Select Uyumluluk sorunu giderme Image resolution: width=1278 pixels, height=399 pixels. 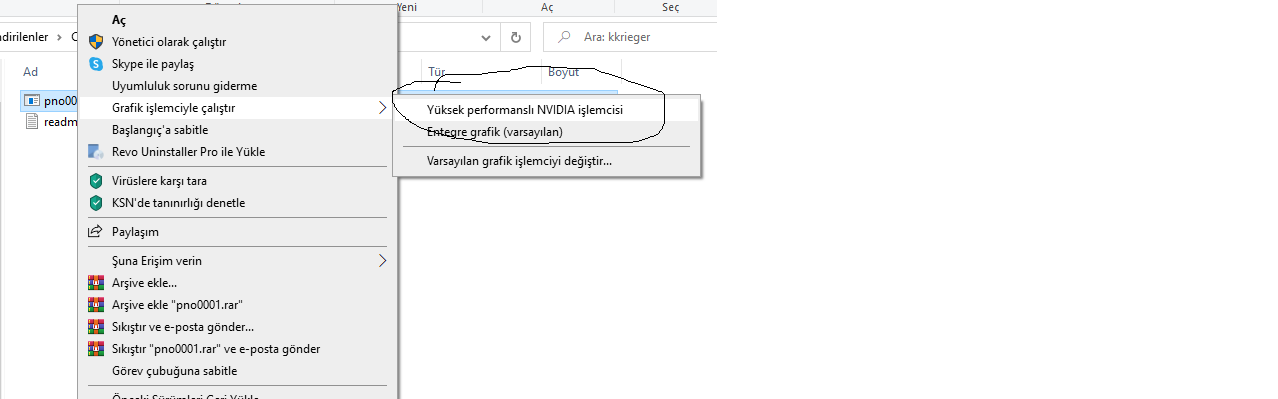[238, 86]
